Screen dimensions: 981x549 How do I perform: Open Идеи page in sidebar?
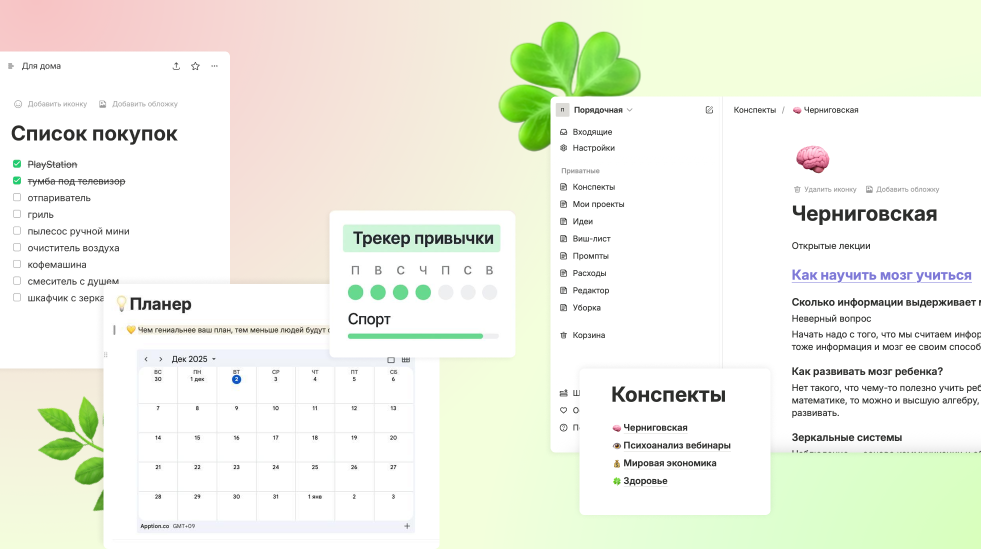coord(576,221)
